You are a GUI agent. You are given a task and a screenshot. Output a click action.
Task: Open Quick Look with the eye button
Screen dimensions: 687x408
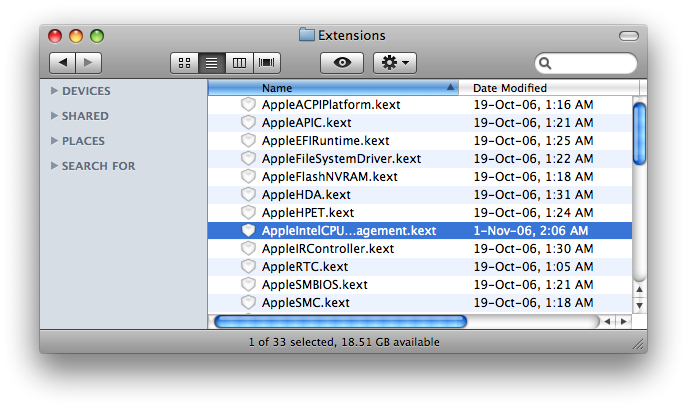click(x=342, y=63)
